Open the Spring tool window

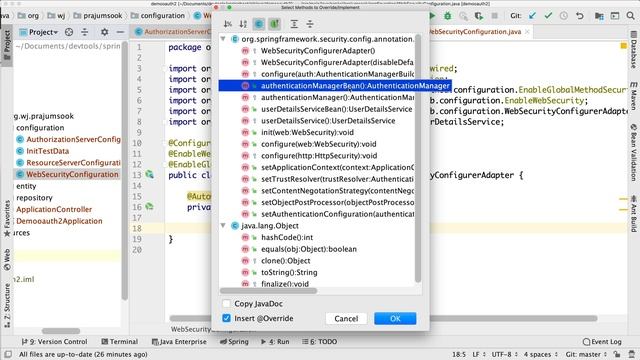tap(234, 342)
